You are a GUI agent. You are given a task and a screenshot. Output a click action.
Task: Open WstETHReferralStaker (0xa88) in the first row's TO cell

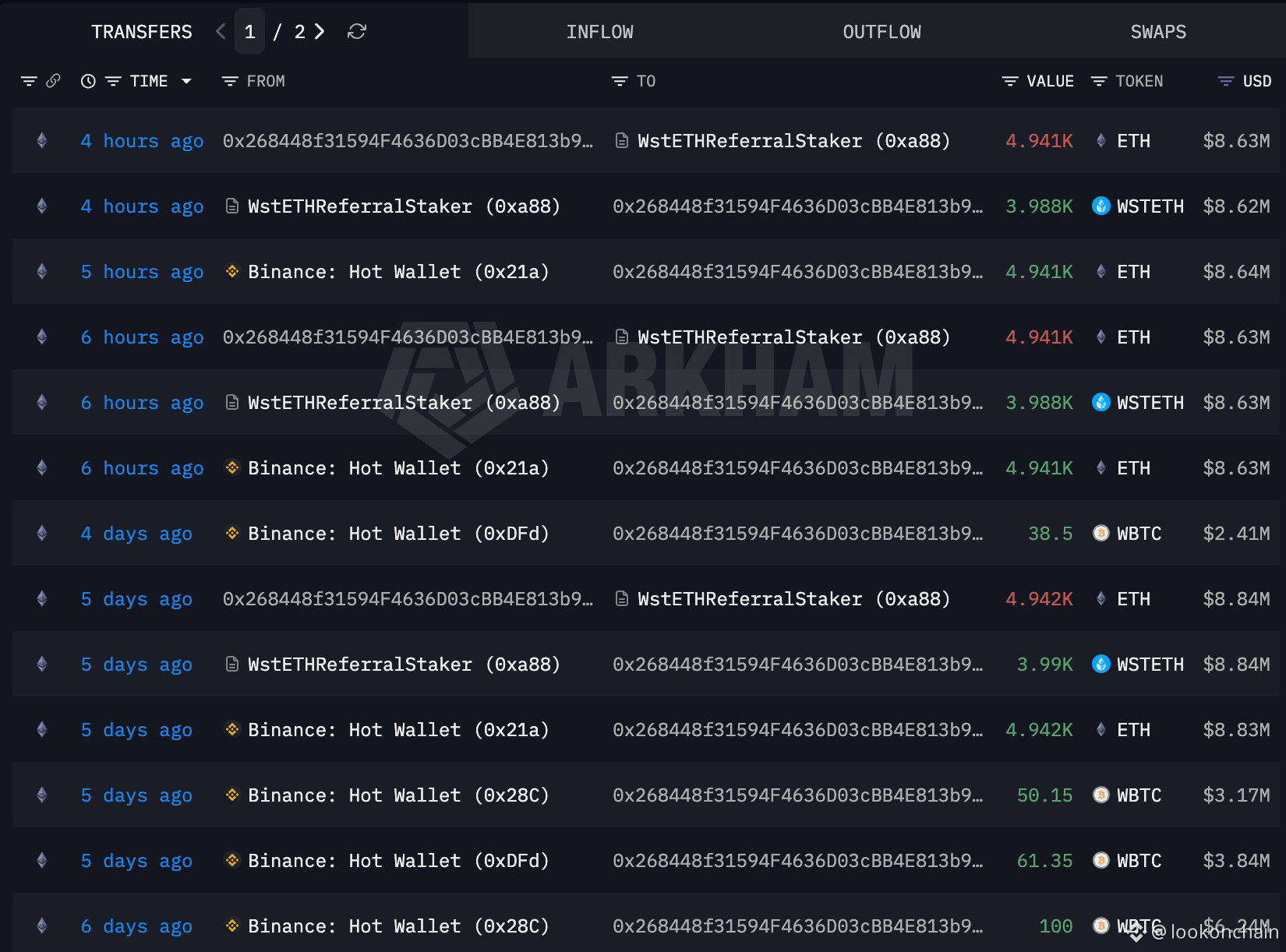(793, 141)
